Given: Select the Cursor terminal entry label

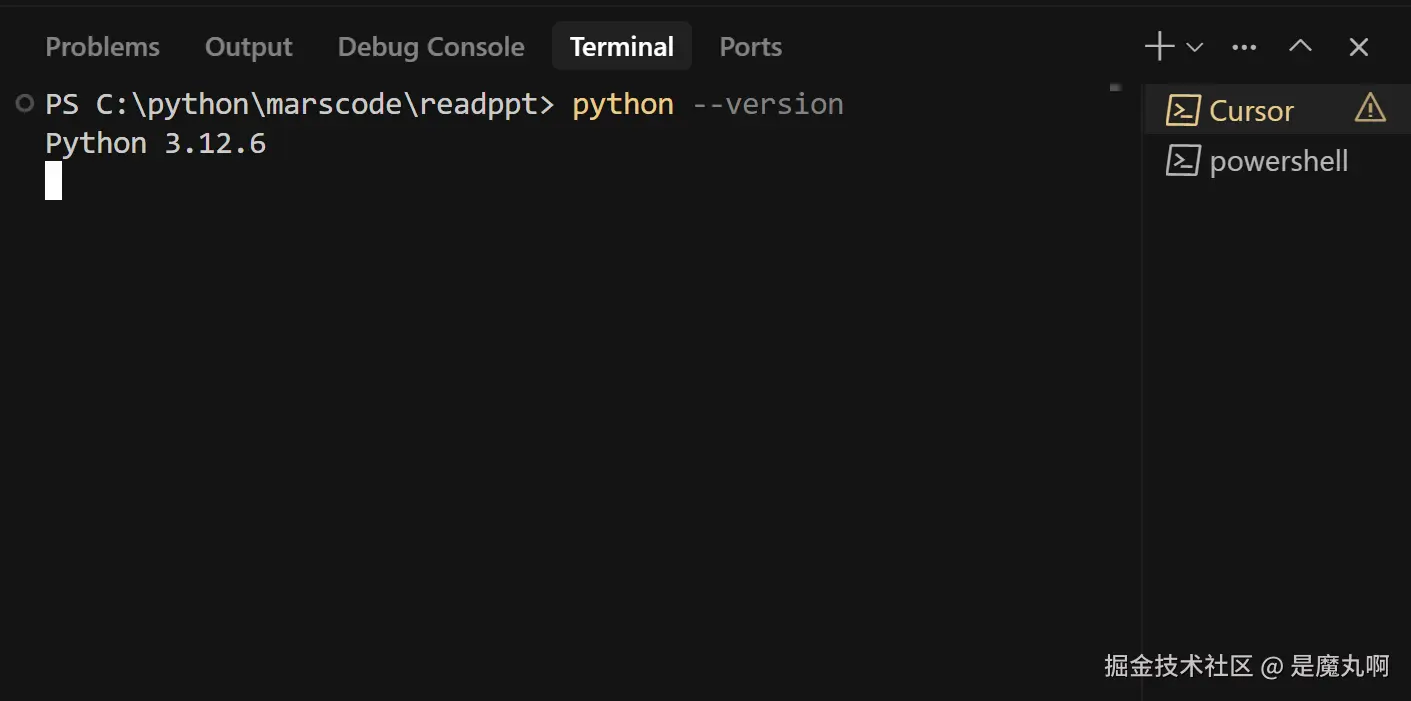Looking at the screenshot, I should pyautogui.click(x=1251, y=110).
